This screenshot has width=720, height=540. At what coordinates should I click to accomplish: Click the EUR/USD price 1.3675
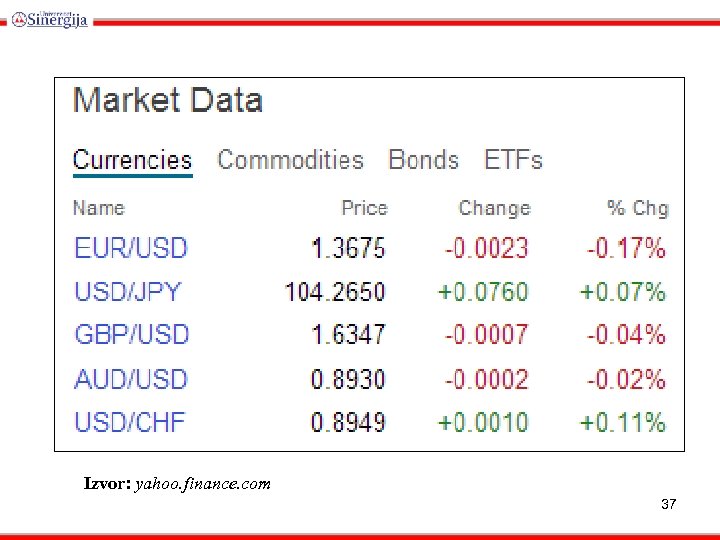pos(348,248)
